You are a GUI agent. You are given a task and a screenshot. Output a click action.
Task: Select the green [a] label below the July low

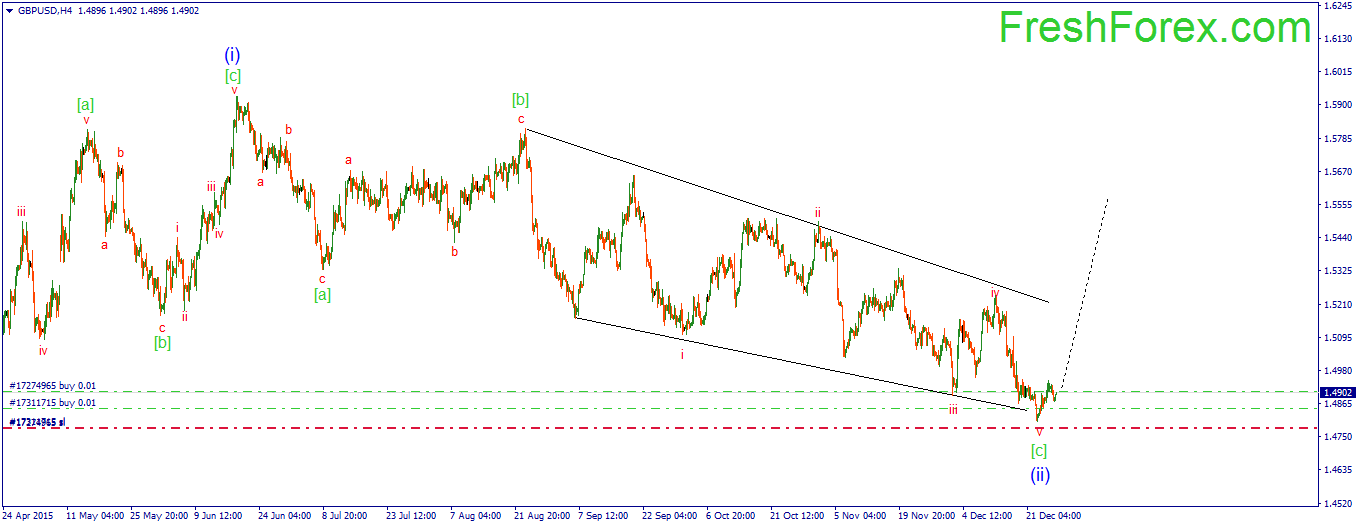[322, 294]
